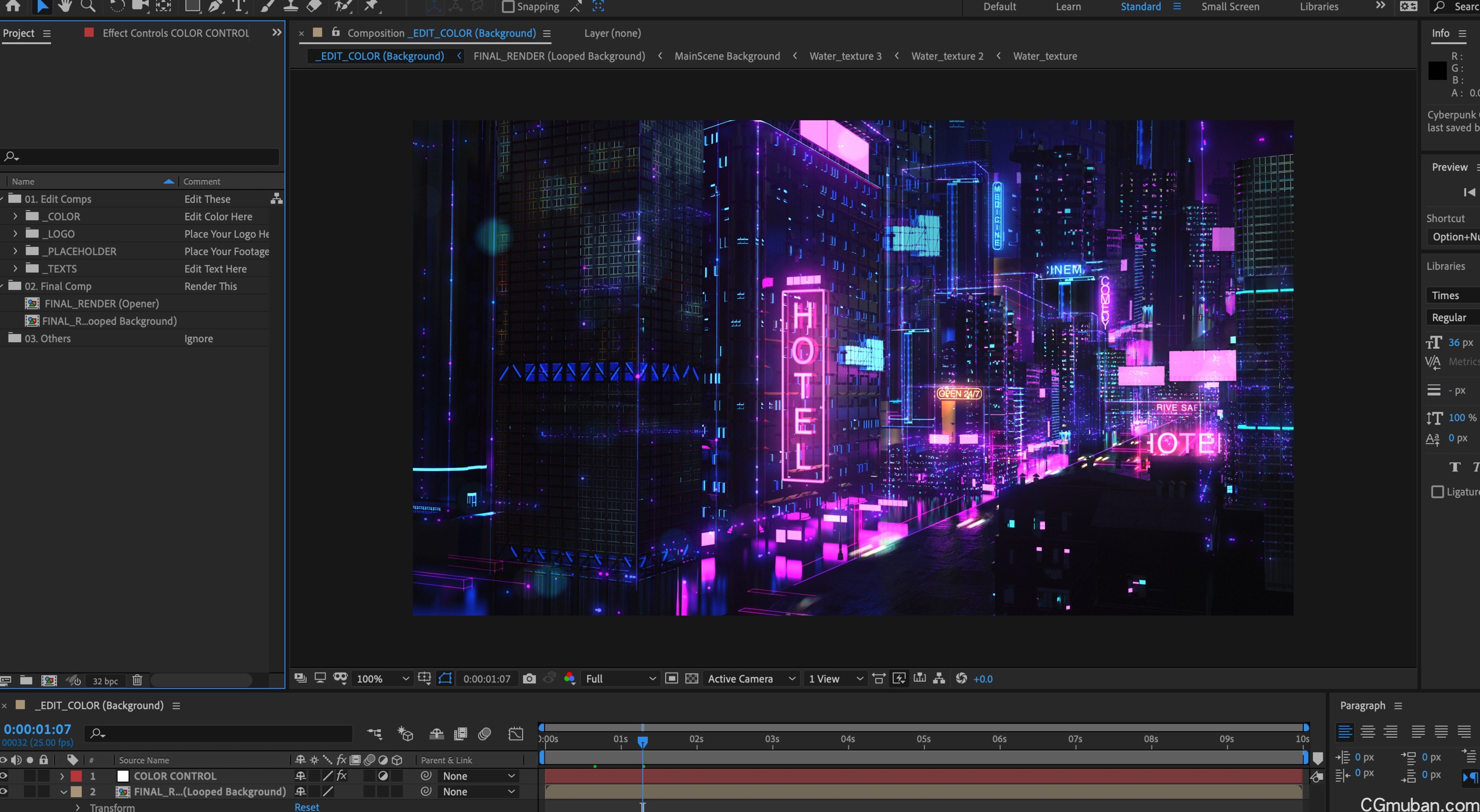Select the Hand tool
Image resolution: width=1480 pixels, height=812 pixels.
tap(64, 6)
